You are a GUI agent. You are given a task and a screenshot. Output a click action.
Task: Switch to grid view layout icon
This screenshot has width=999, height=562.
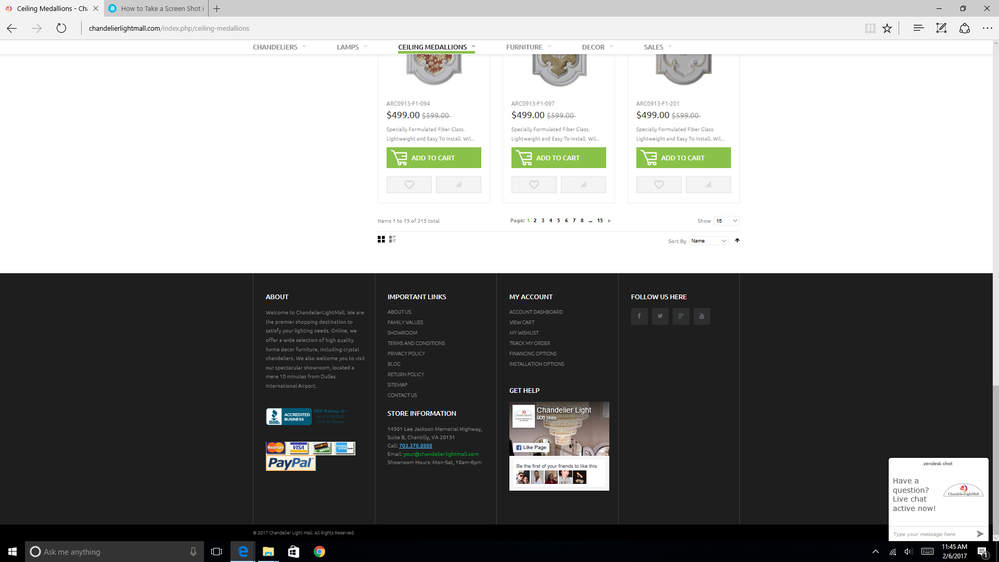point(381,240)
